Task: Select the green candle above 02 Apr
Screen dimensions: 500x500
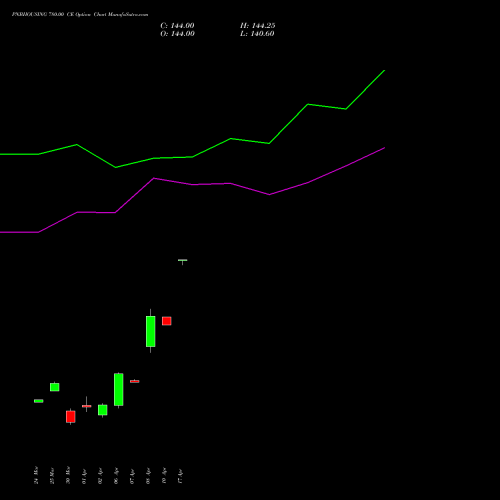Action: click(103, 410)
